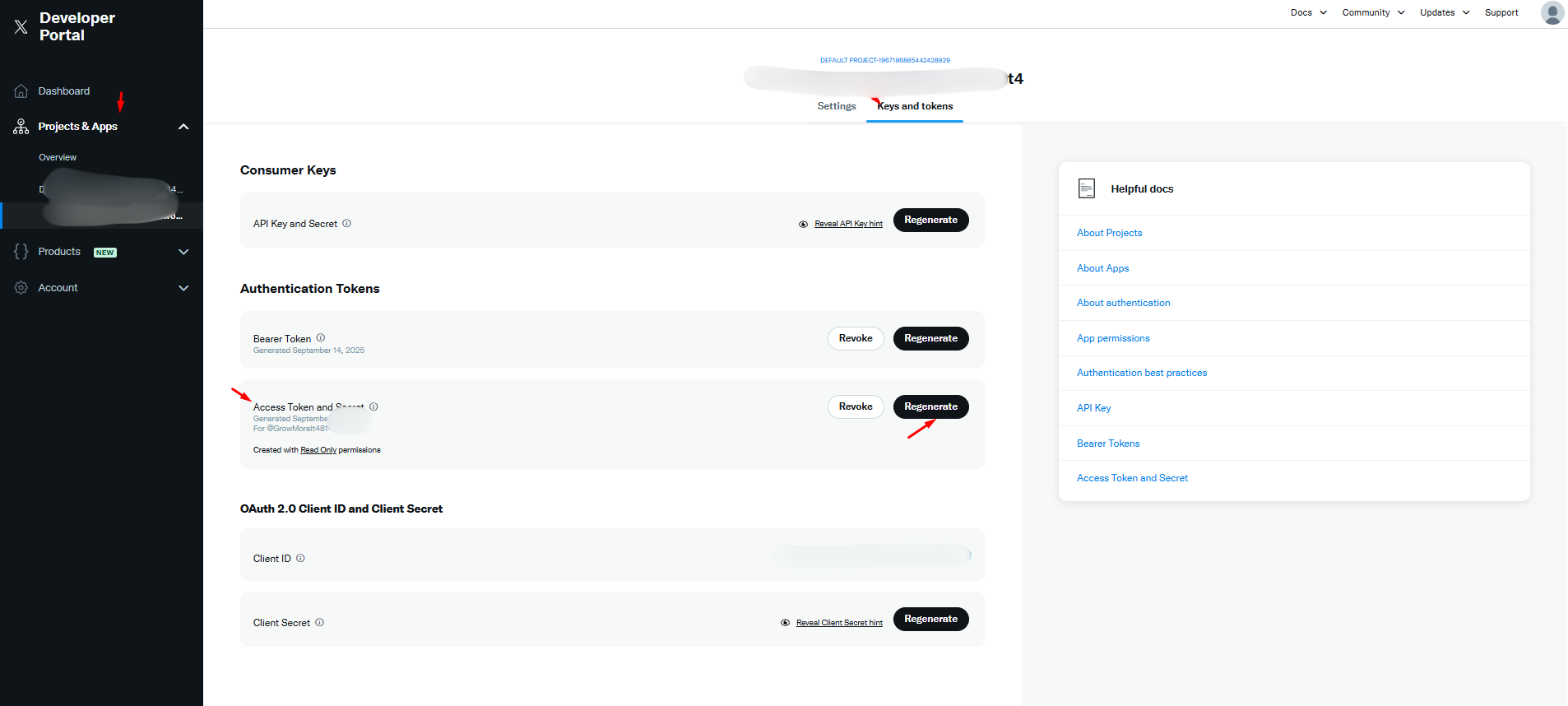Select the Keys and tokens tab
The height and width of the screenshot is (706, 1568).
[x=915, y=106]
